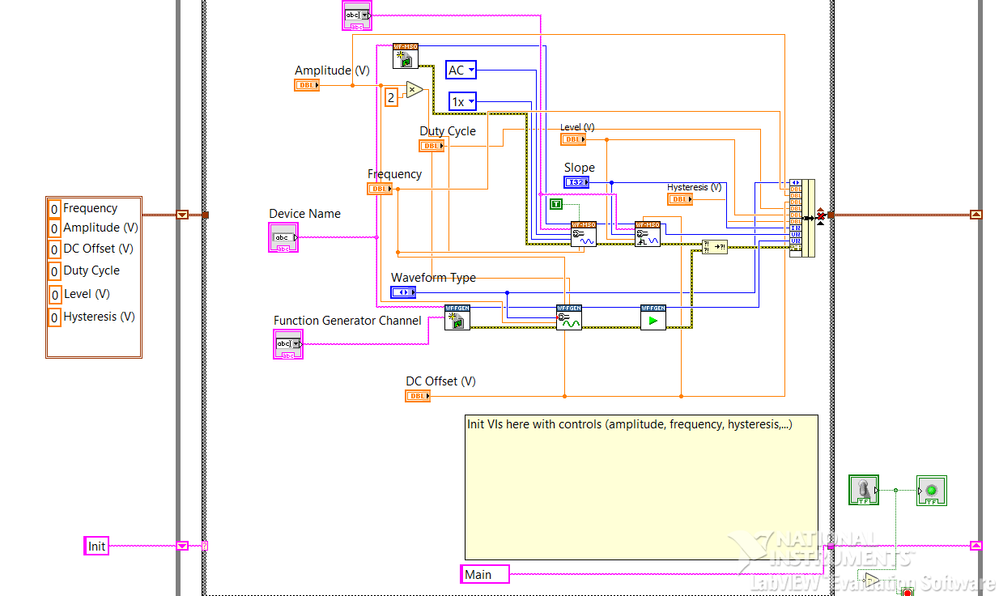Click the green LED boolean indicator terminal

click(x=931, y=491)
